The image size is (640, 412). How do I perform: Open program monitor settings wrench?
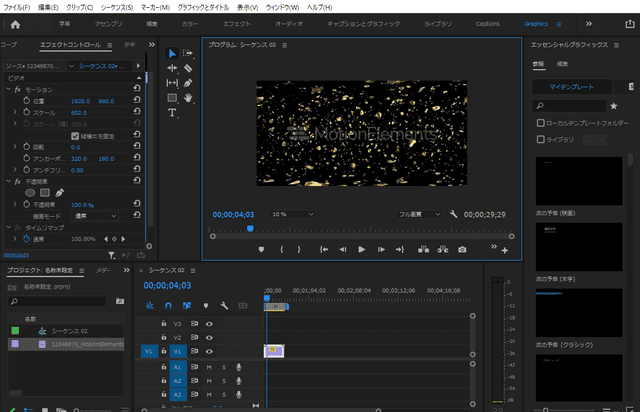tap(453, 214)
